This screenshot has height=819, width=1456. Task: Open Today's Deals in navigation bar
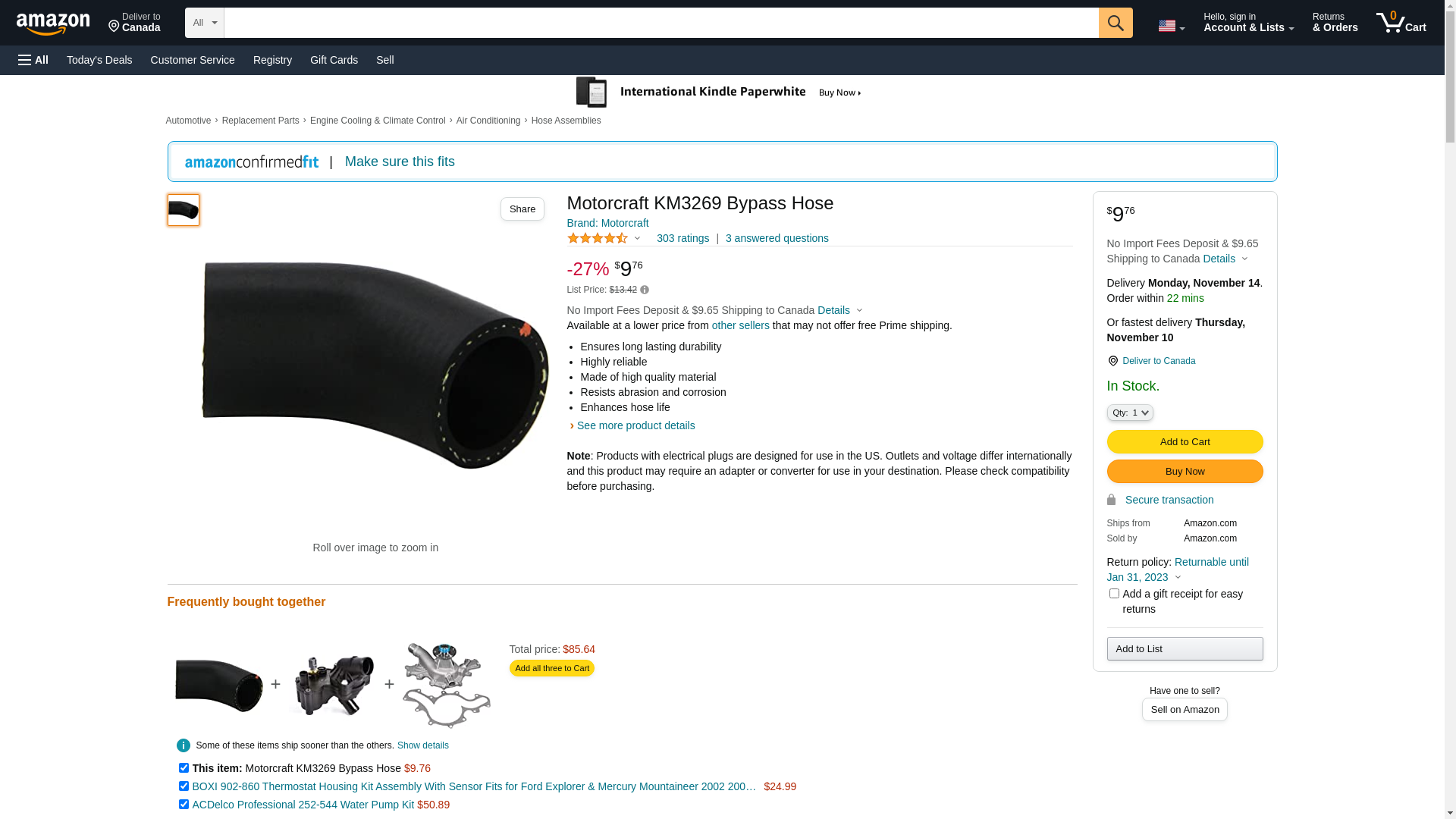[x=99, y=60]
